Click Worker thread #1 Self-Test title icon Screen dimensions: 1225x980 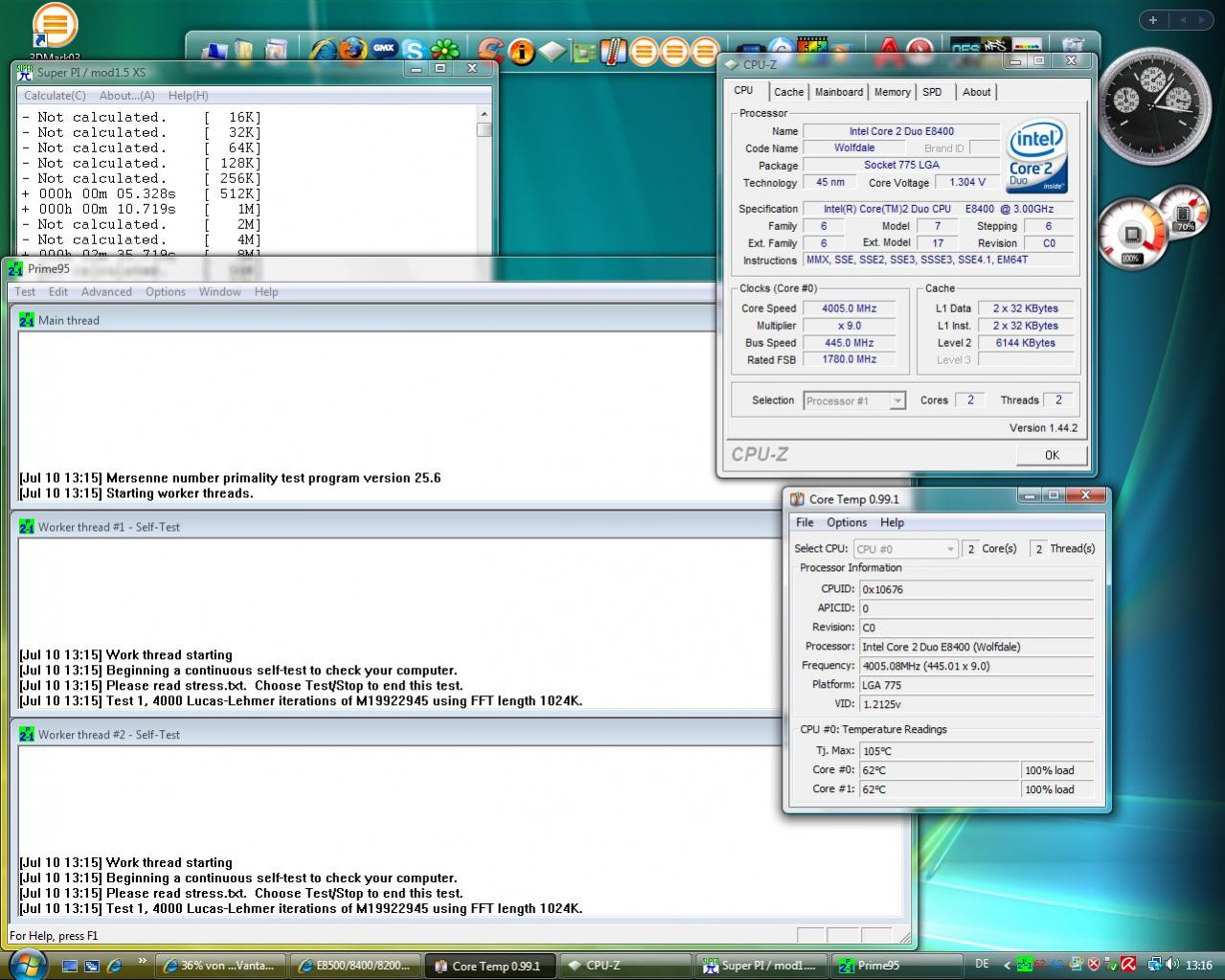[x=27, y=527]
